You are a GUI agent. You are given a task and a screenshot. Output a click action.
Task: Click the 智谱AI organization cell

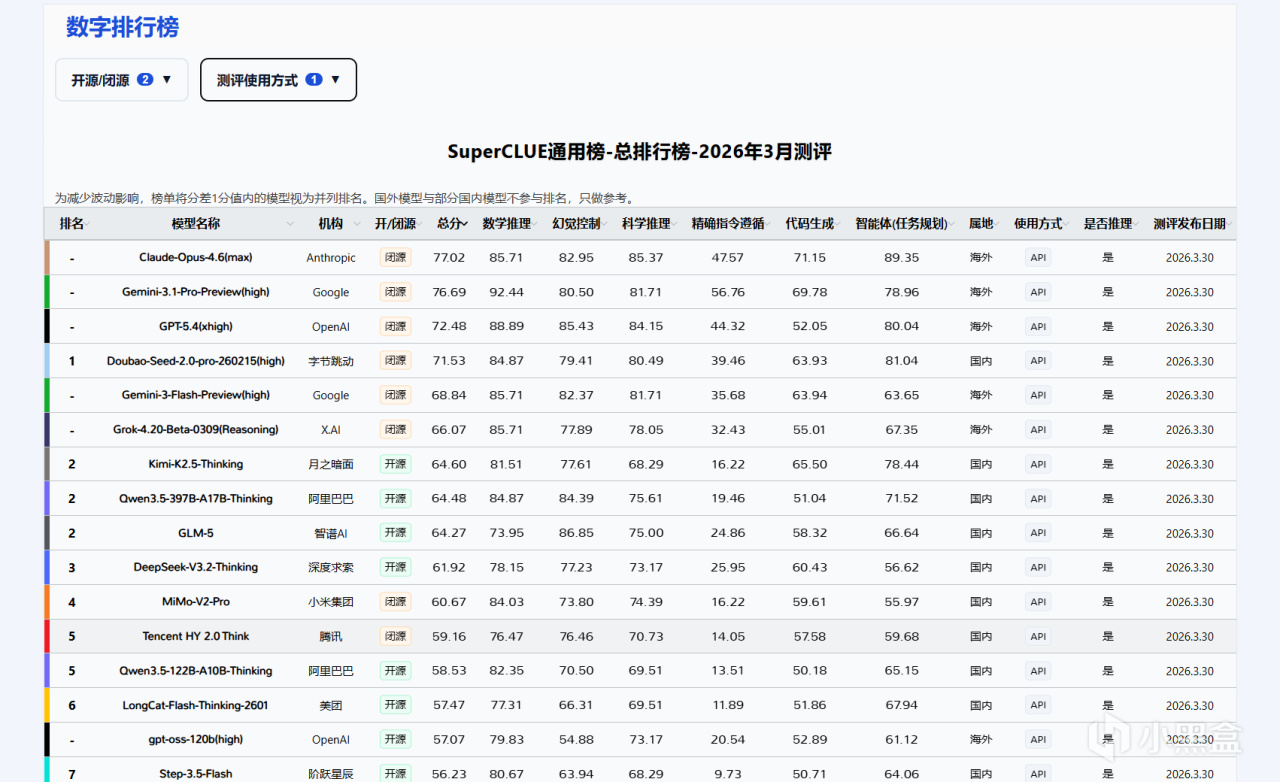click(331, 533)
